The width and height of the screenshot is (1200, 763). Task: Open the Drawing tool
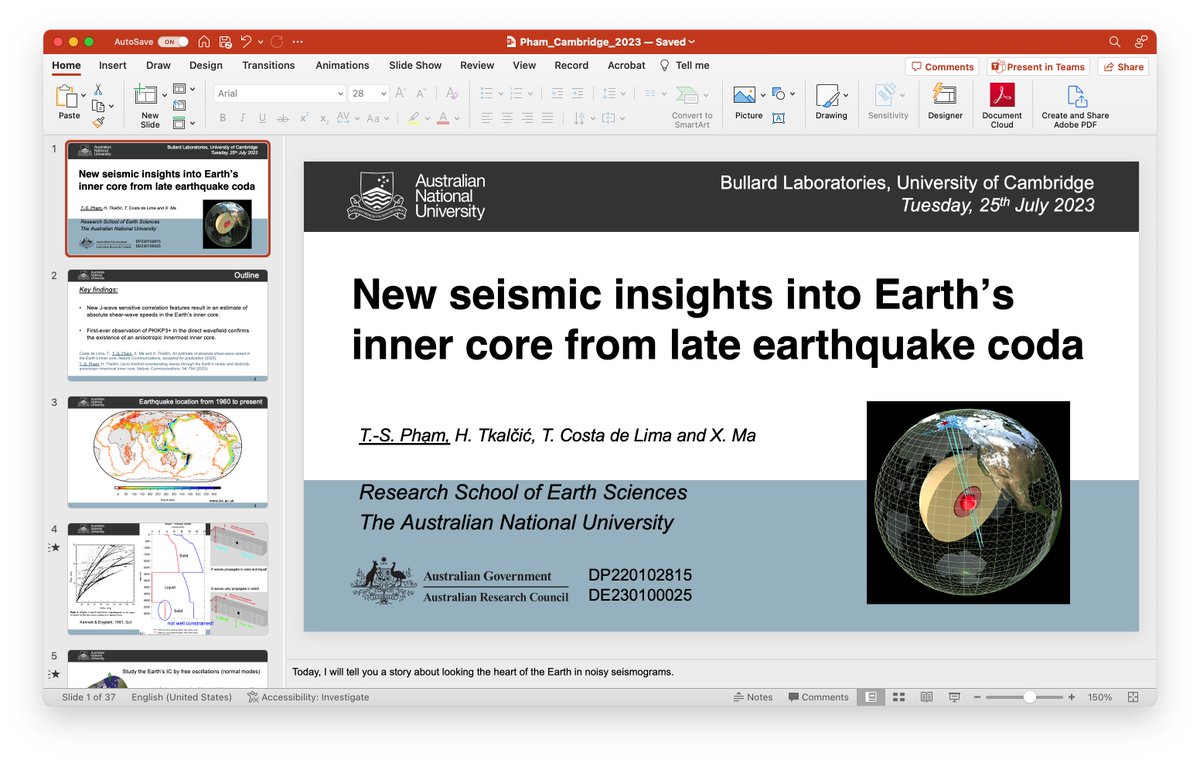(x=830, y=103)
